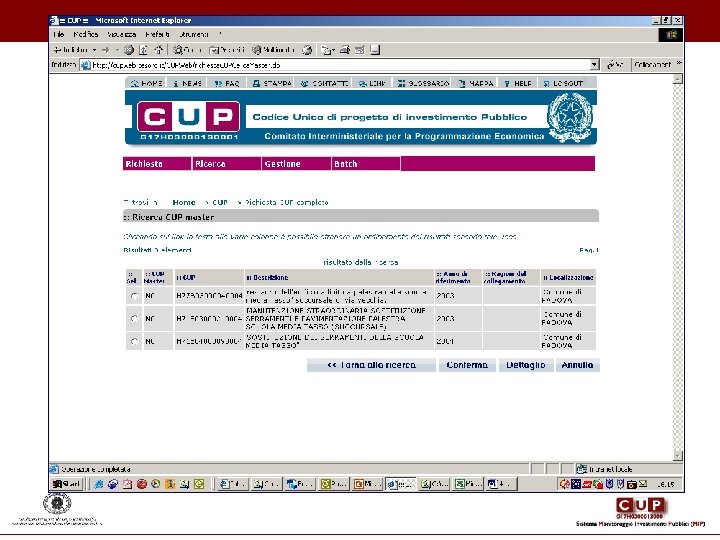This screenshot has height=540, width=720.
Task: Click the CUP breadcrumb link
Action: 220,202
